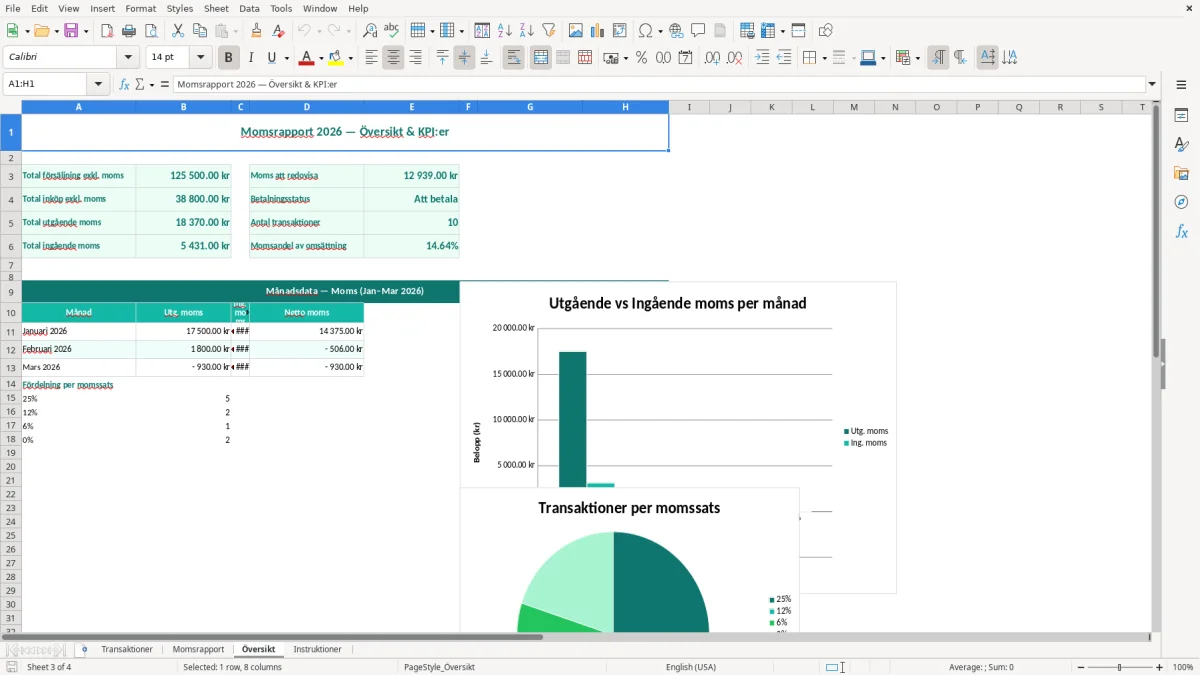Open the Styles menu
This screenshot has width=1200, height=675.
pyautogui.click(x=180, y=8)
